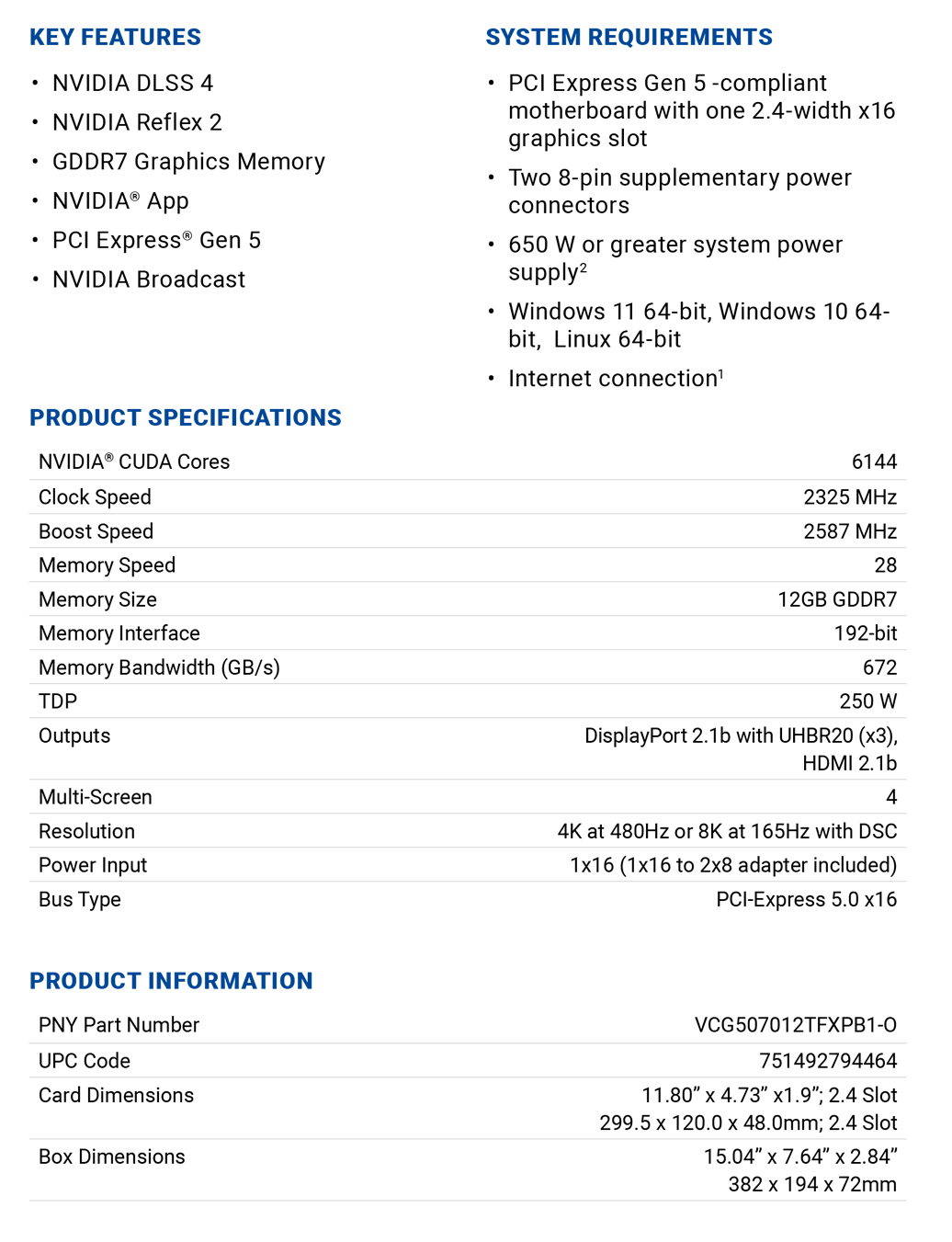Click the Internet connection requirement text

click(x=616, y=379)
